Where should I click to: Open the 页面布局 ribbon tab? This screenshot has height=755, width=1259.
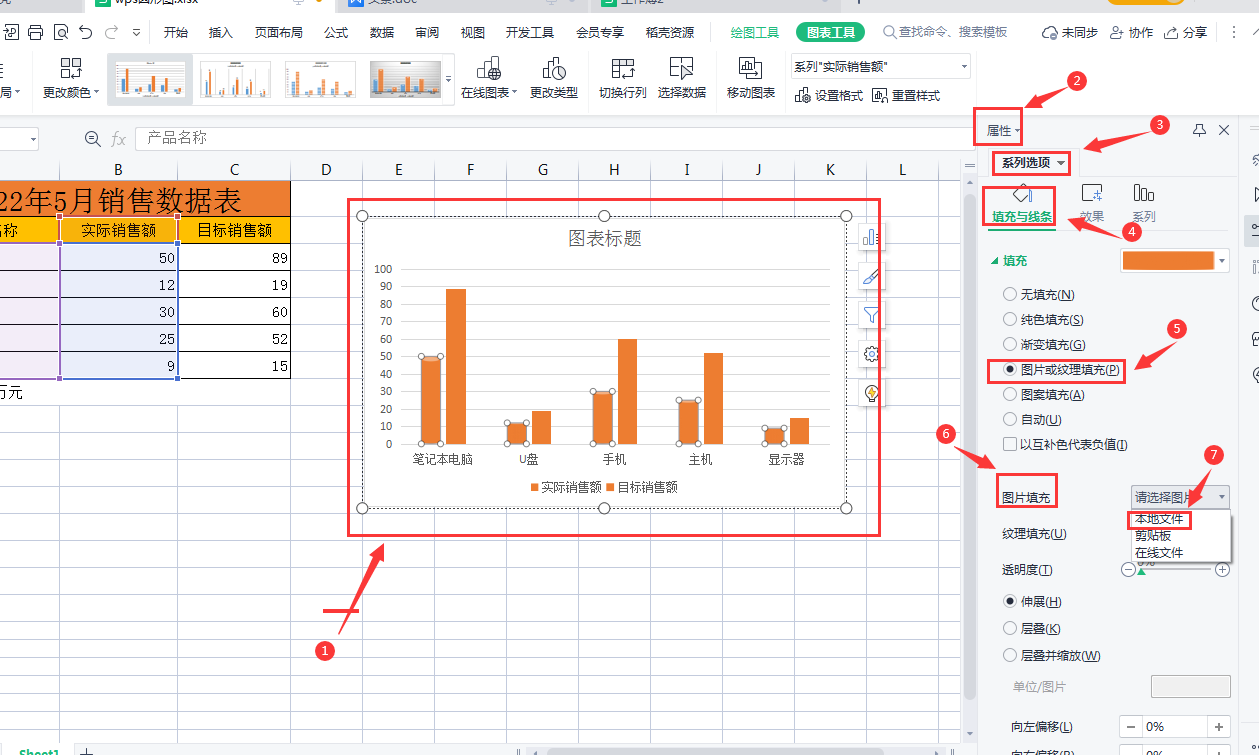(x=279, y=33)
